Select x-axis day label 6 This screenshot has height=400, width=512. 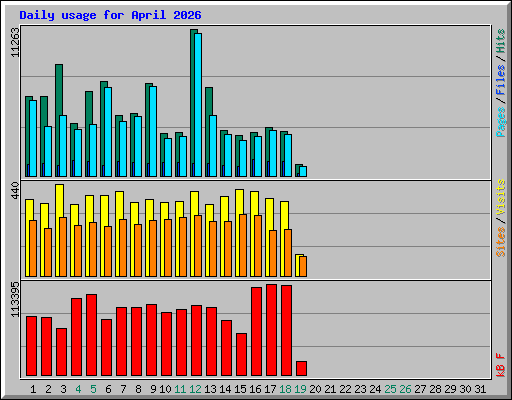pyautogui.click(x=108, y=389)
